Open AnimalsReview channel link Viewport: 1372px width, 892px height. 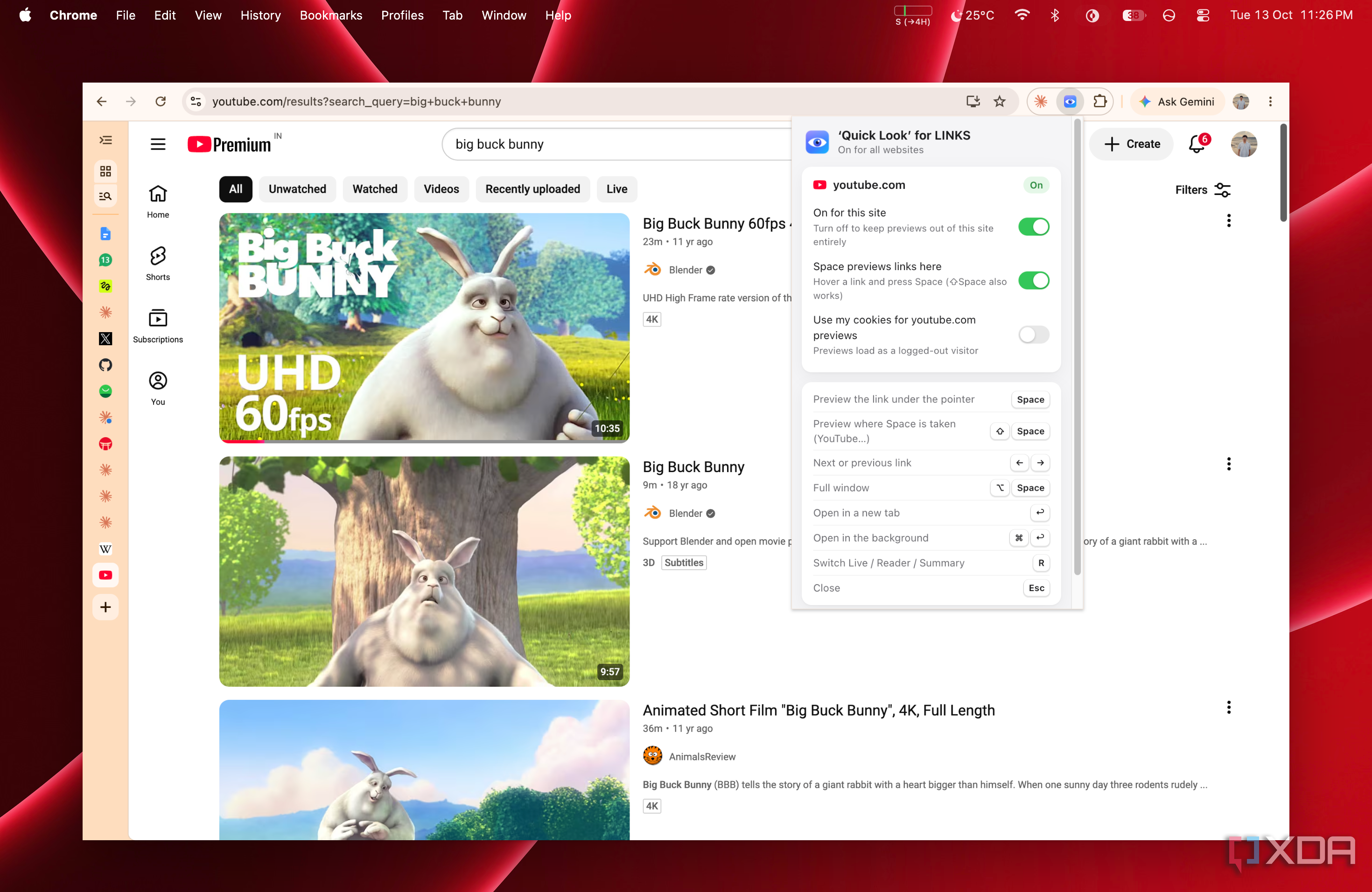tap(701, 756)
